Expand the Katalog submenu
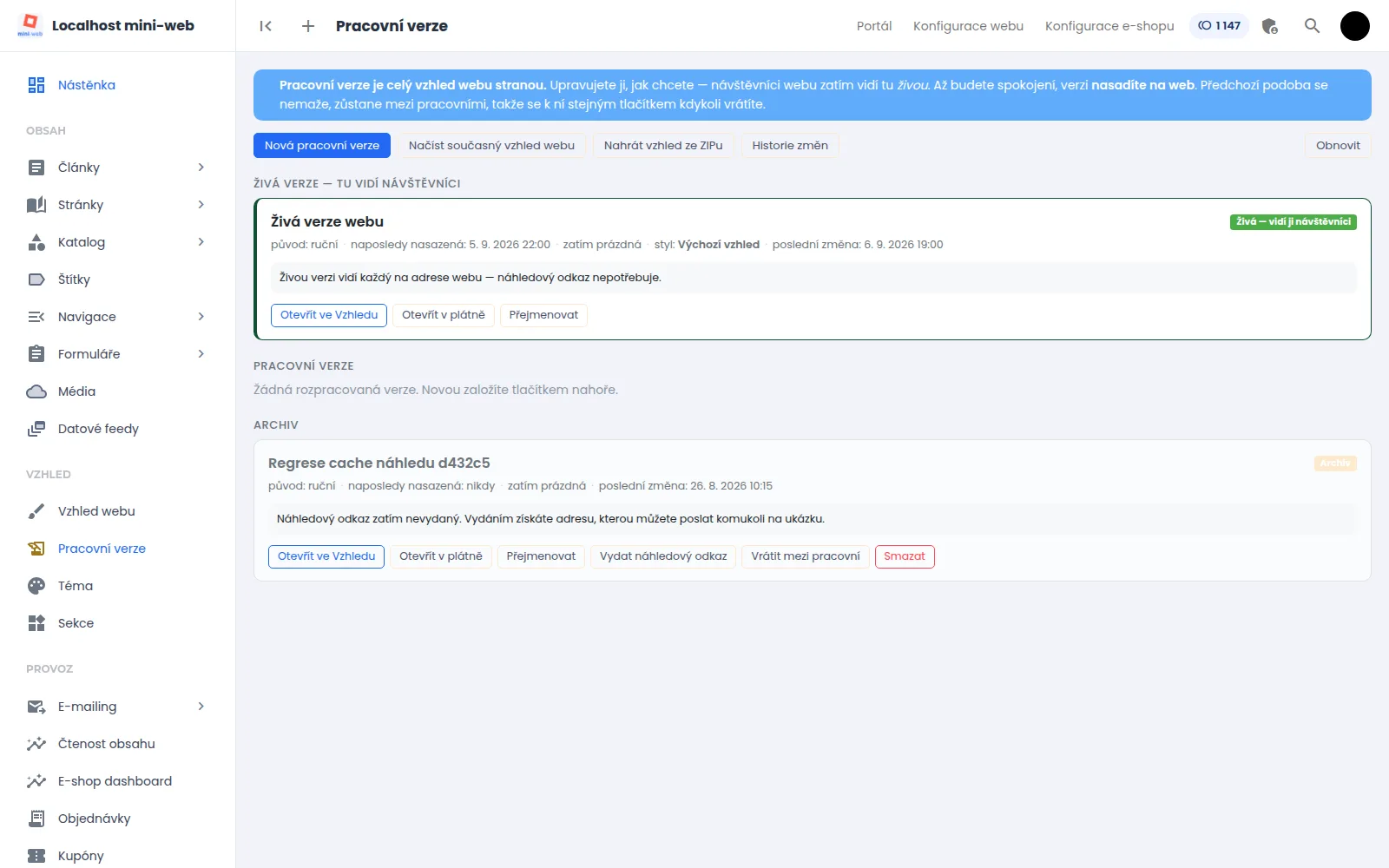Viewport: 1389px width, 868px height. click(201, 242)
